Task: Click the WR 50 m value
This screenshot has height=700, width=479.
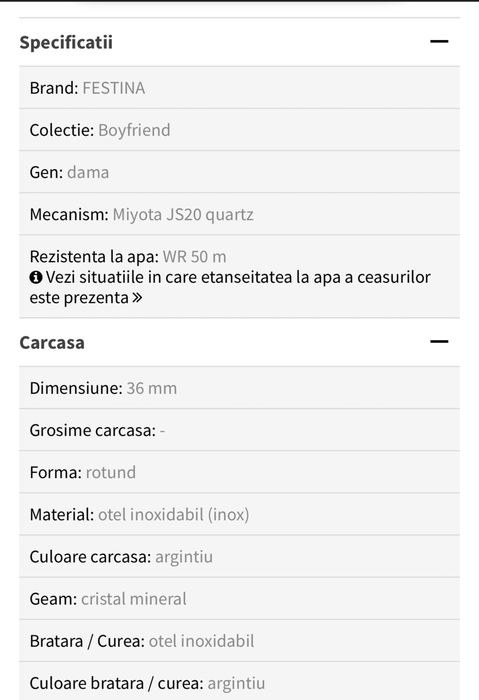Action: tap(194, 257)
